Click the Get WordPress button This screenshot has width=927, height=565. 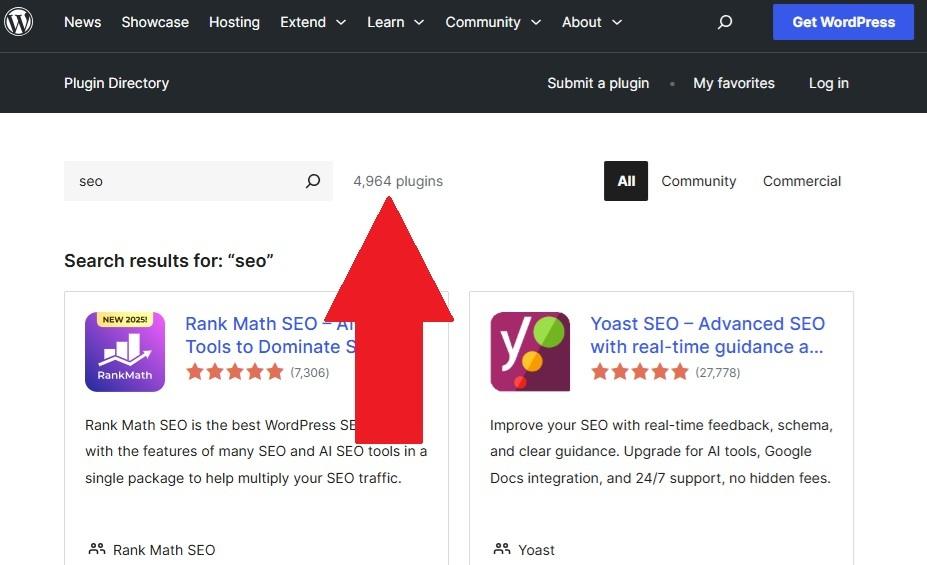pyautogui.click(x=843, y=22)
